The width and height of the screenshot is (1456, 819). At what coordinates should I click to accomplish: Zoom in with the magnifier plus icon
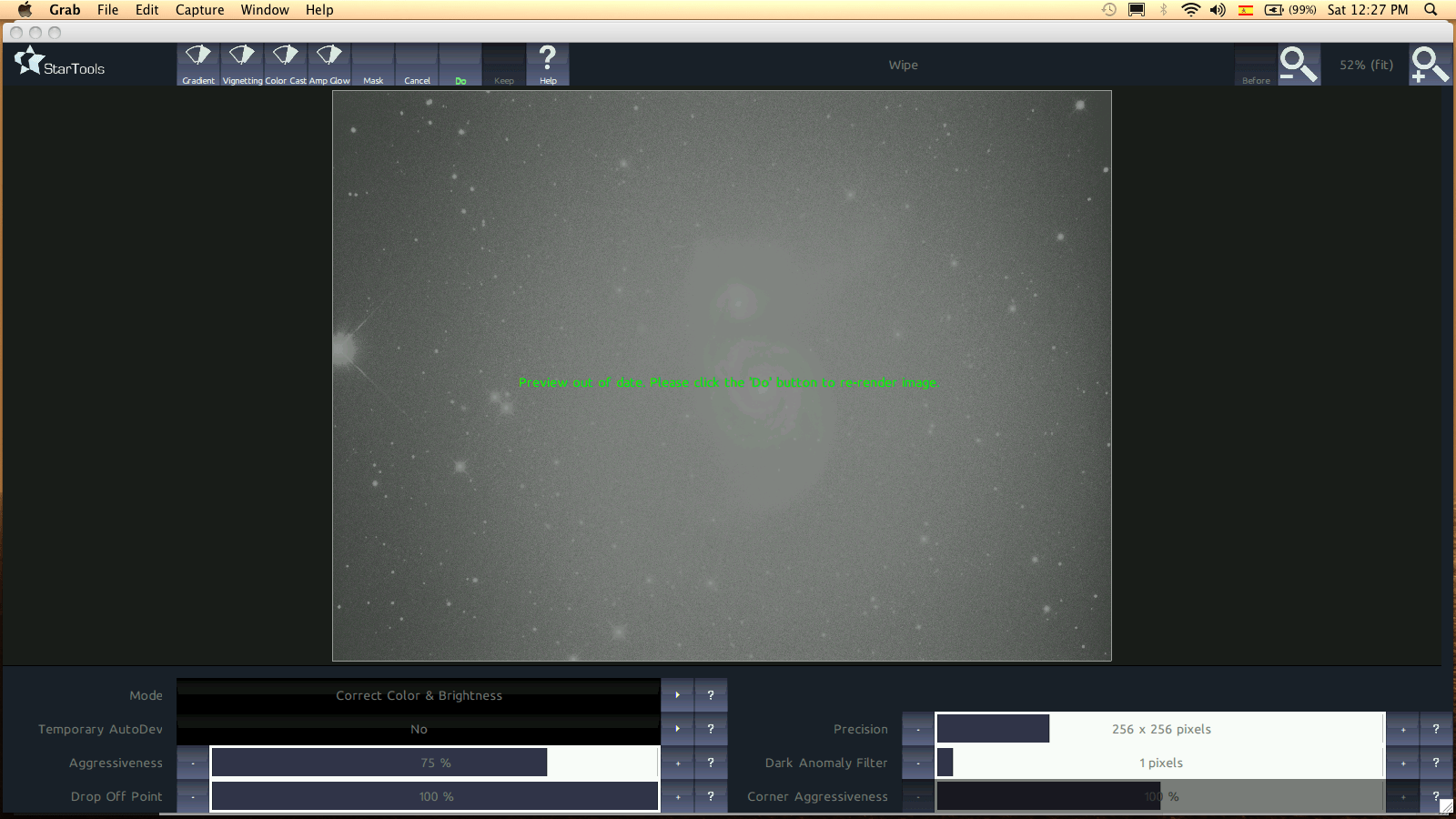(x=1430, y=65)
